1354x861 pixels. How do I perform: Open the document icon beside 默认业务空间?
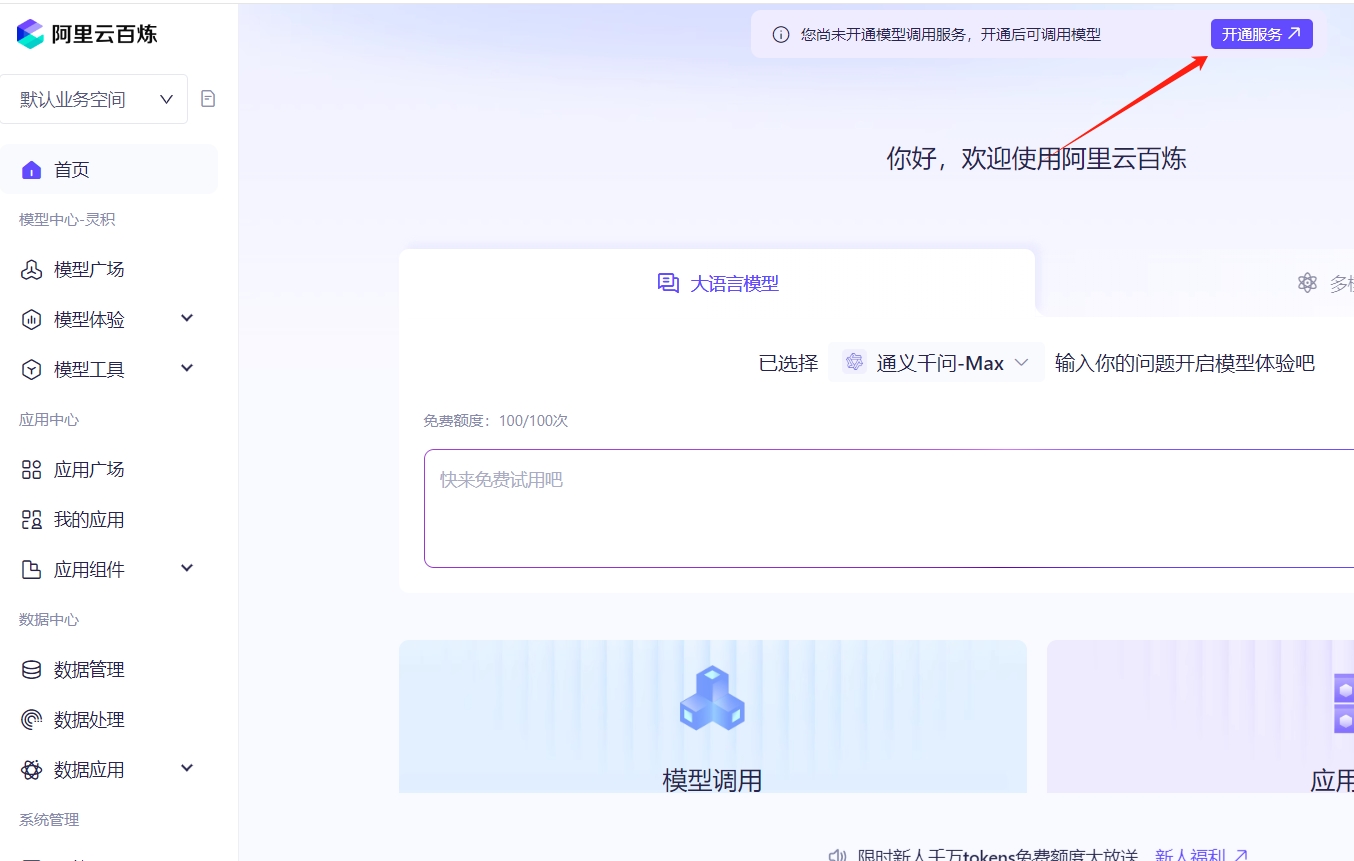point(208,98)
